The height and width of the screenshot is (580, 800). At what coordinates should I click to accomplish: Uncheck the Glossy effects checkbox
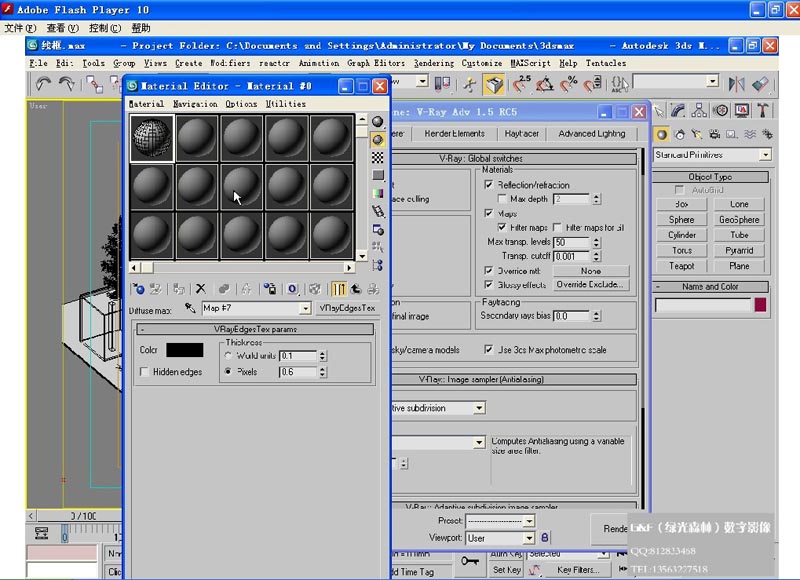tap(489, 284)
